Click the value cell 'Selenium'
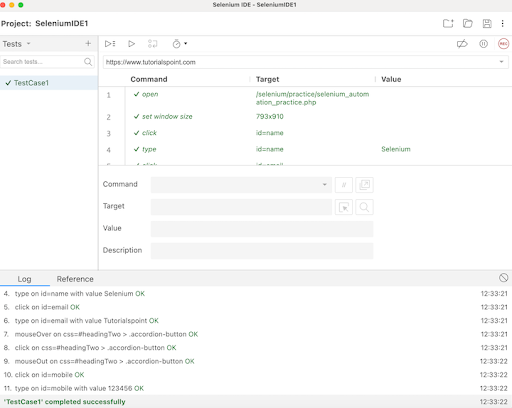 pos(396,149)
